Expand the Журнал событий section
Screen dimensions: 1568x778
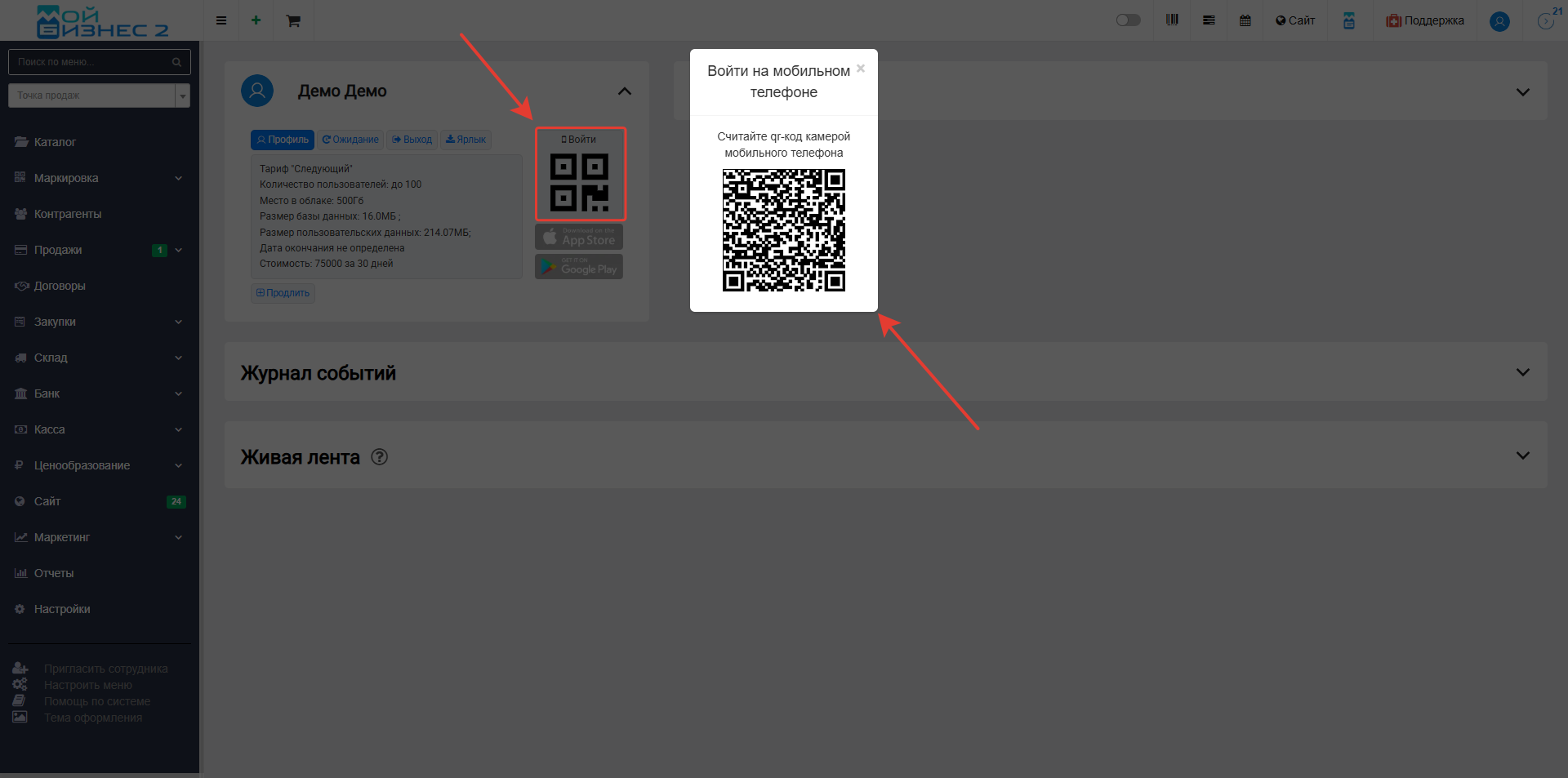click(1522, 372)
